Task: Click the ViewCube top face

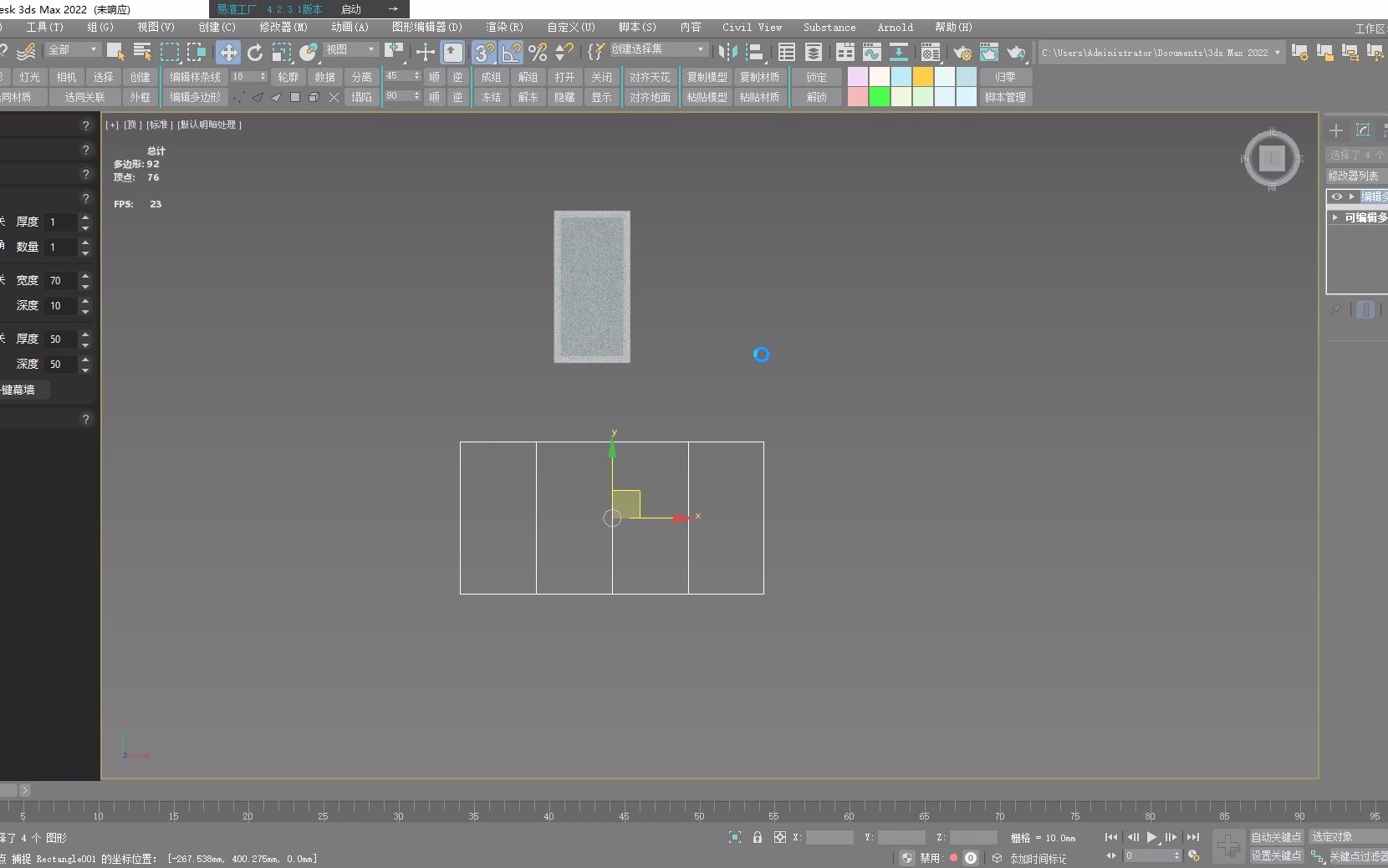Action: coord(1272,158)
